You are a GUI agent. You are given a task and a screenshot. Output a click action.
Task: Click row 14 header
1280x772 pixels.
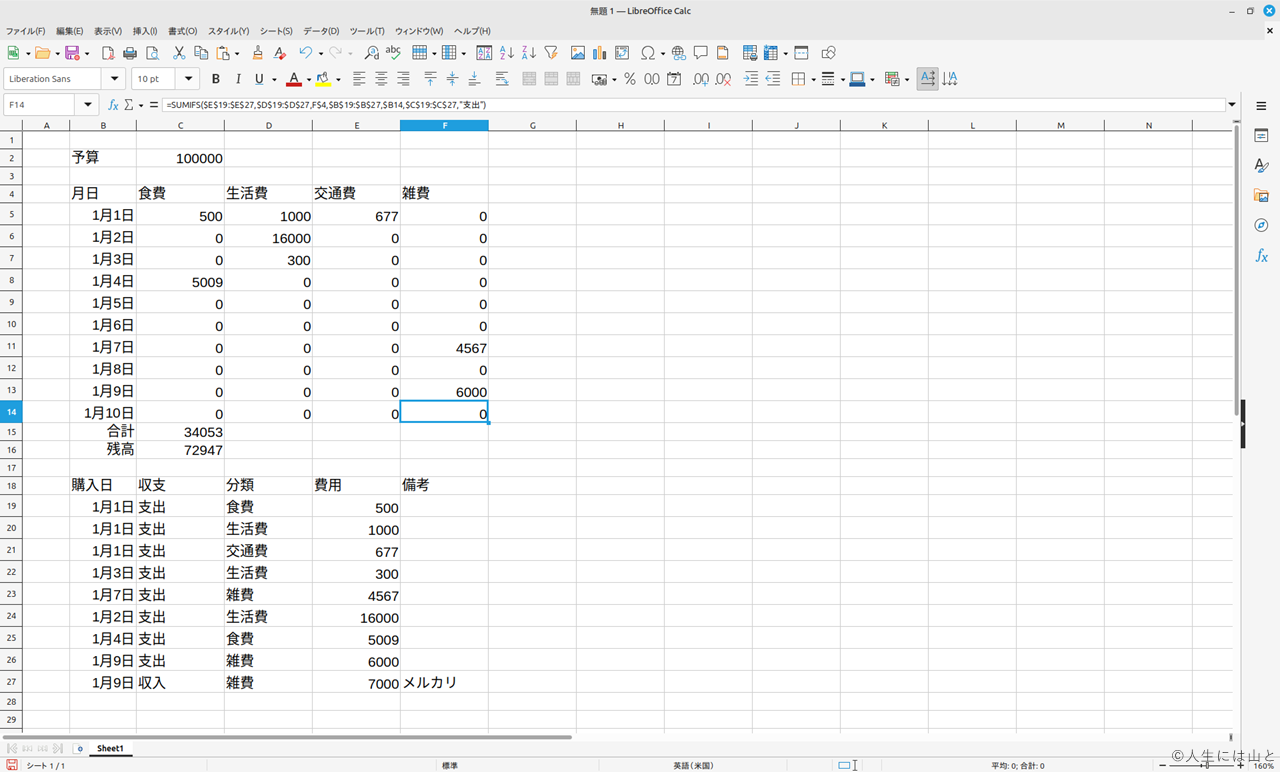(11, 412)
